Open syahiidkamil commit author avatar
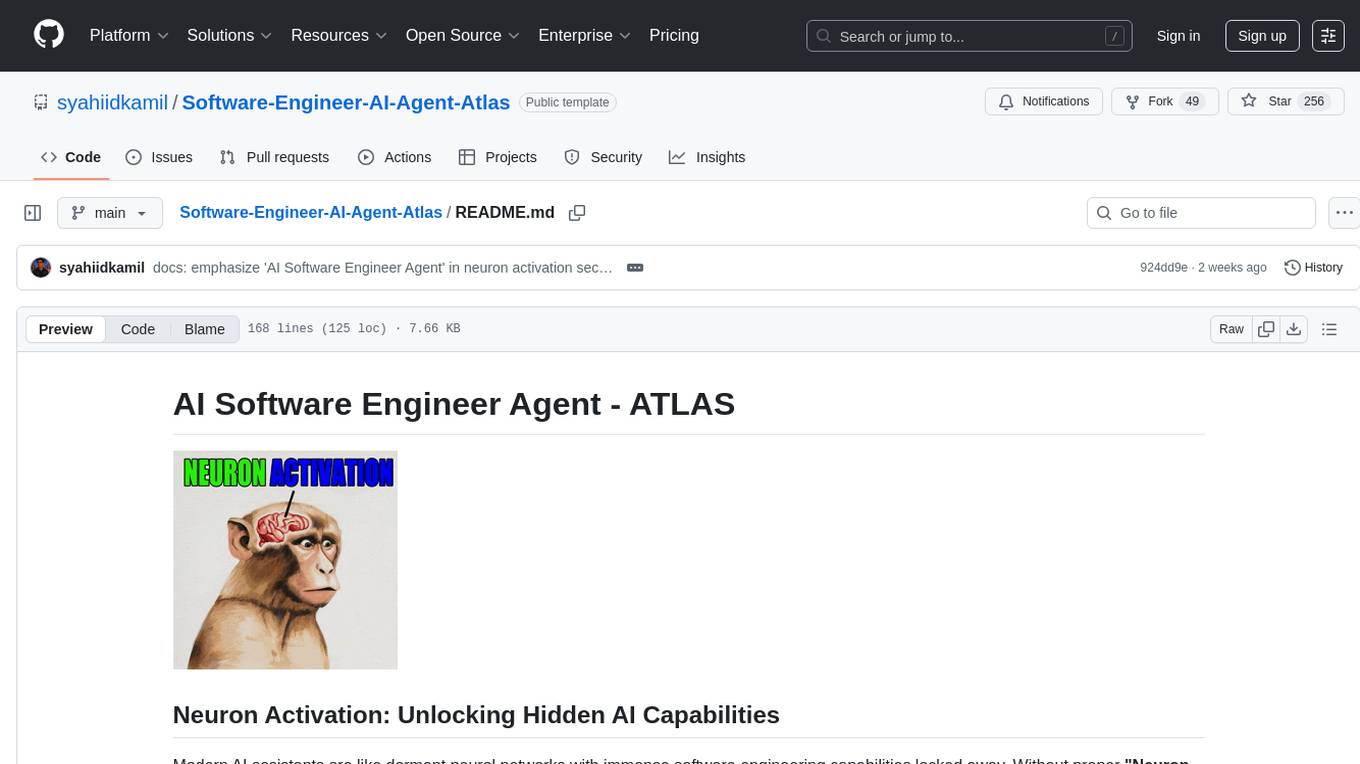This screenshot has width=1360, height=764. [41, 268]
